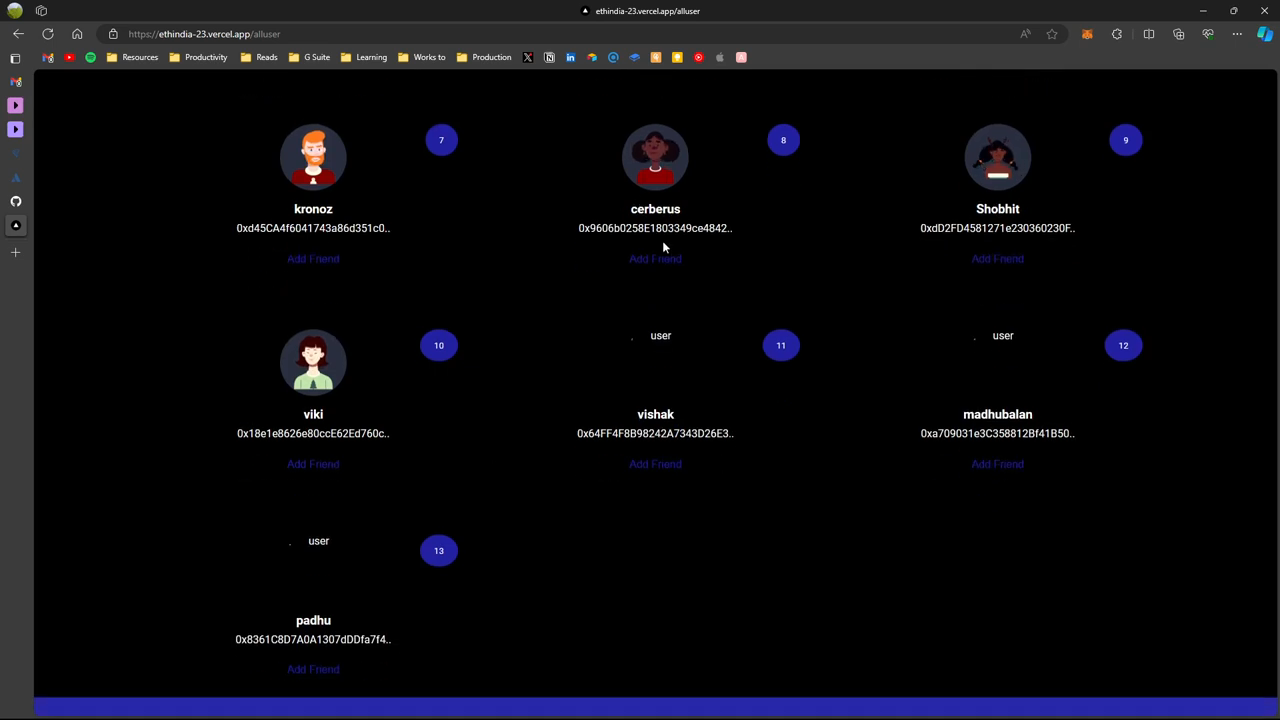Click wallet address 0xd45CA4f6041743a86d351c0..
The image size is (1280, 720).
(313, 228)
